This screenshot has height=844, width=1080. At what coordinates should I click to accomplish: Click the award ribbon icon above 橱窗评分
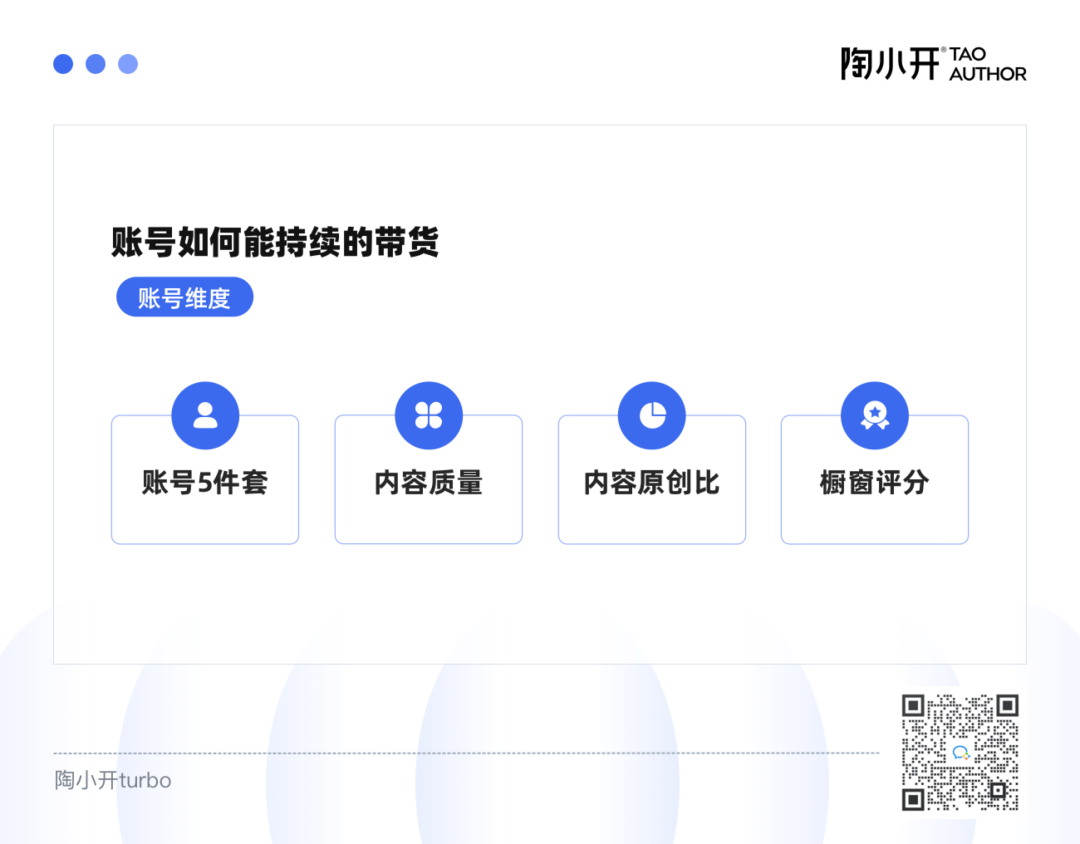pos(875,415)
